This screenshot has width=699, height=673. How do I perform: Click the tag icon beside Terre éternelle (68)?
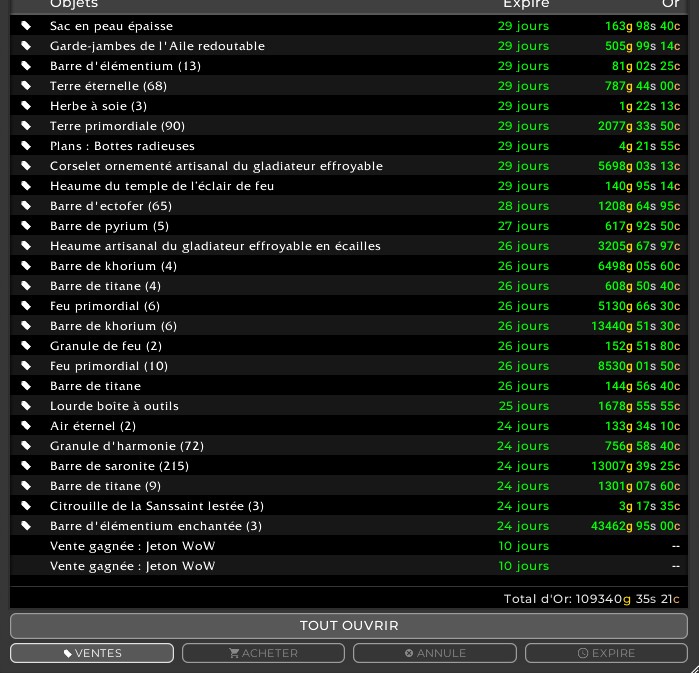point(26,86)
